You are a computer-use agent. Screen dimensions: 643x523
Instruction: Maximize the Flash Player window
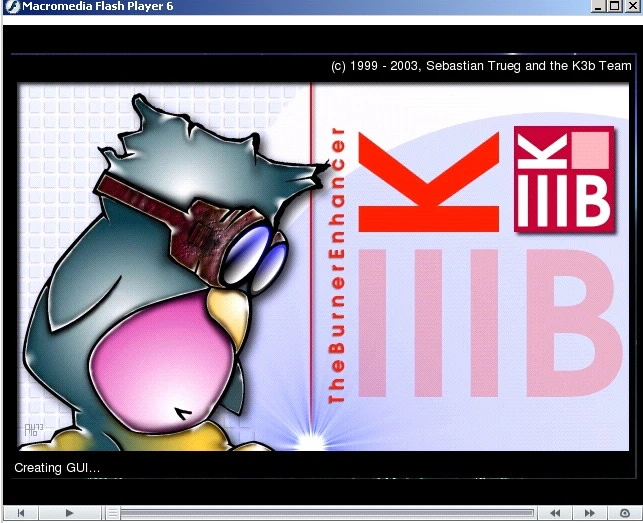613,8
